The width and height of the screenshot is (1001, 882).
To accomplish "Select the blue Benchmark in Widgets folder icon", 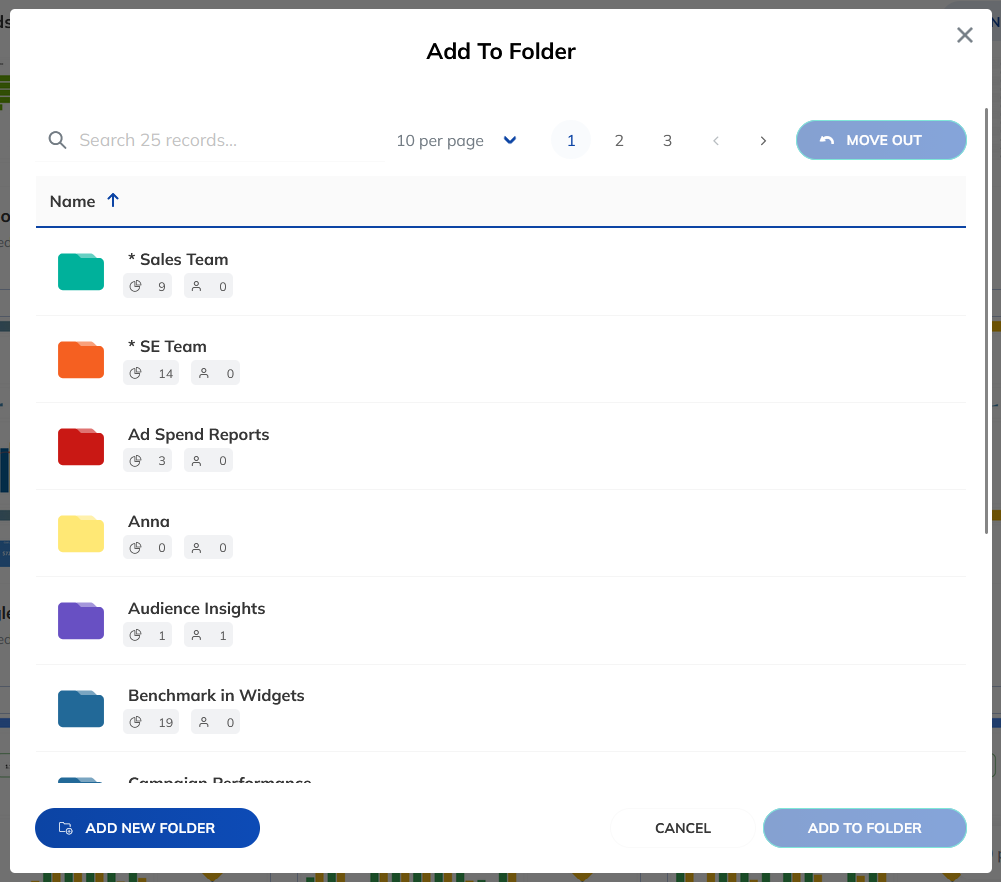I will click(x=81, y=708).
